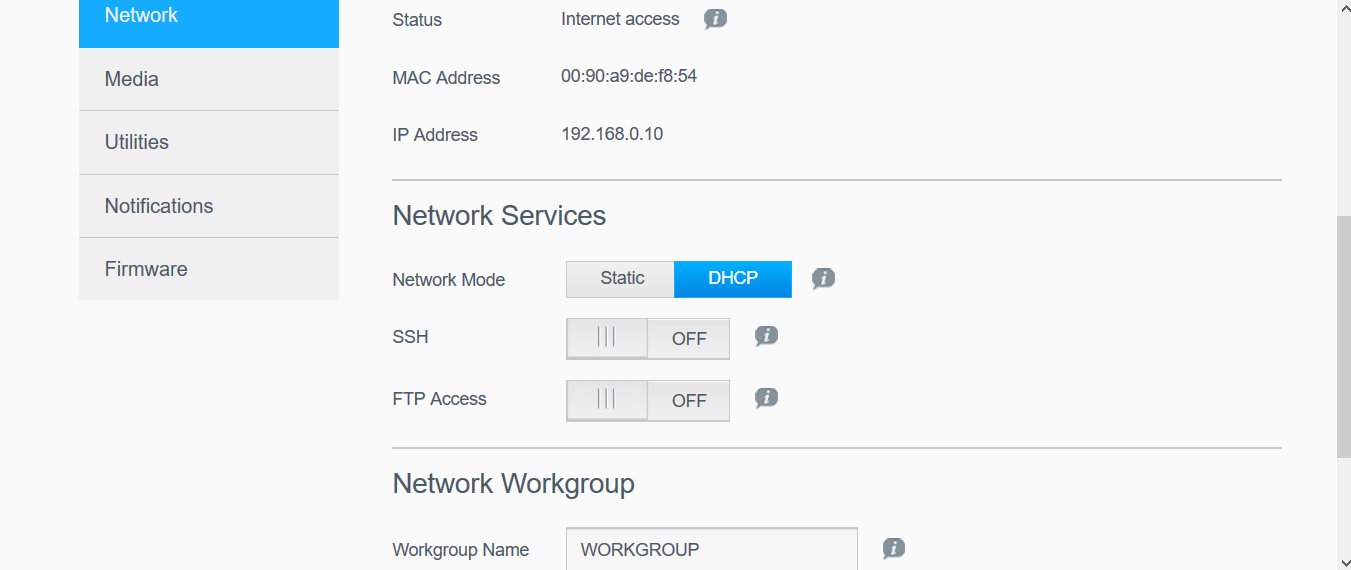
Task: Click the info icon next to Status
Action: pyautogui.click(x=714, y=19)
